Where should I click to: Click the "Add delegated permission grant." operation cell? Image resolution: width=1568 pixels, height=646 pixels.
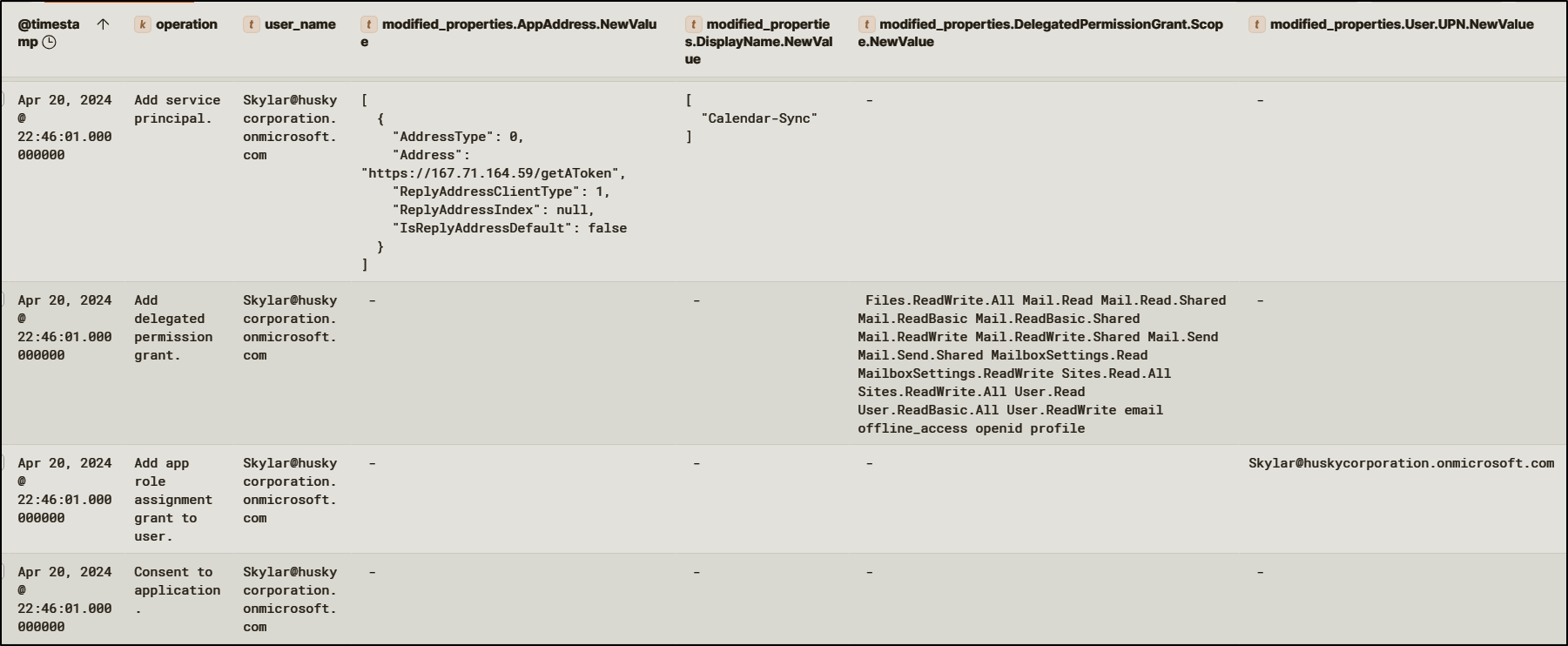(172, 327)
